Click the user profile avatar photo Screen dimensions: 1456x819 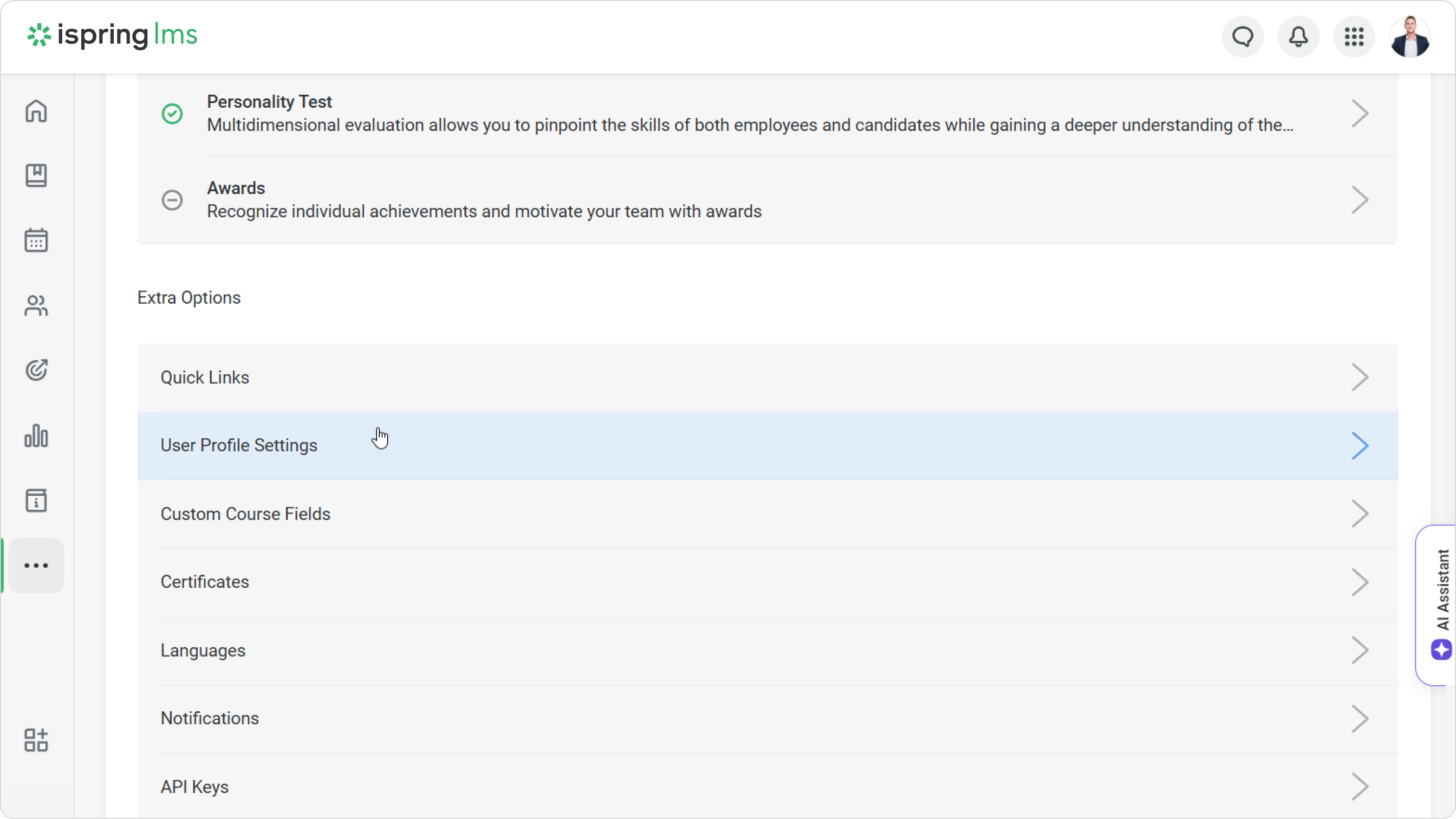pos(1410,37)
